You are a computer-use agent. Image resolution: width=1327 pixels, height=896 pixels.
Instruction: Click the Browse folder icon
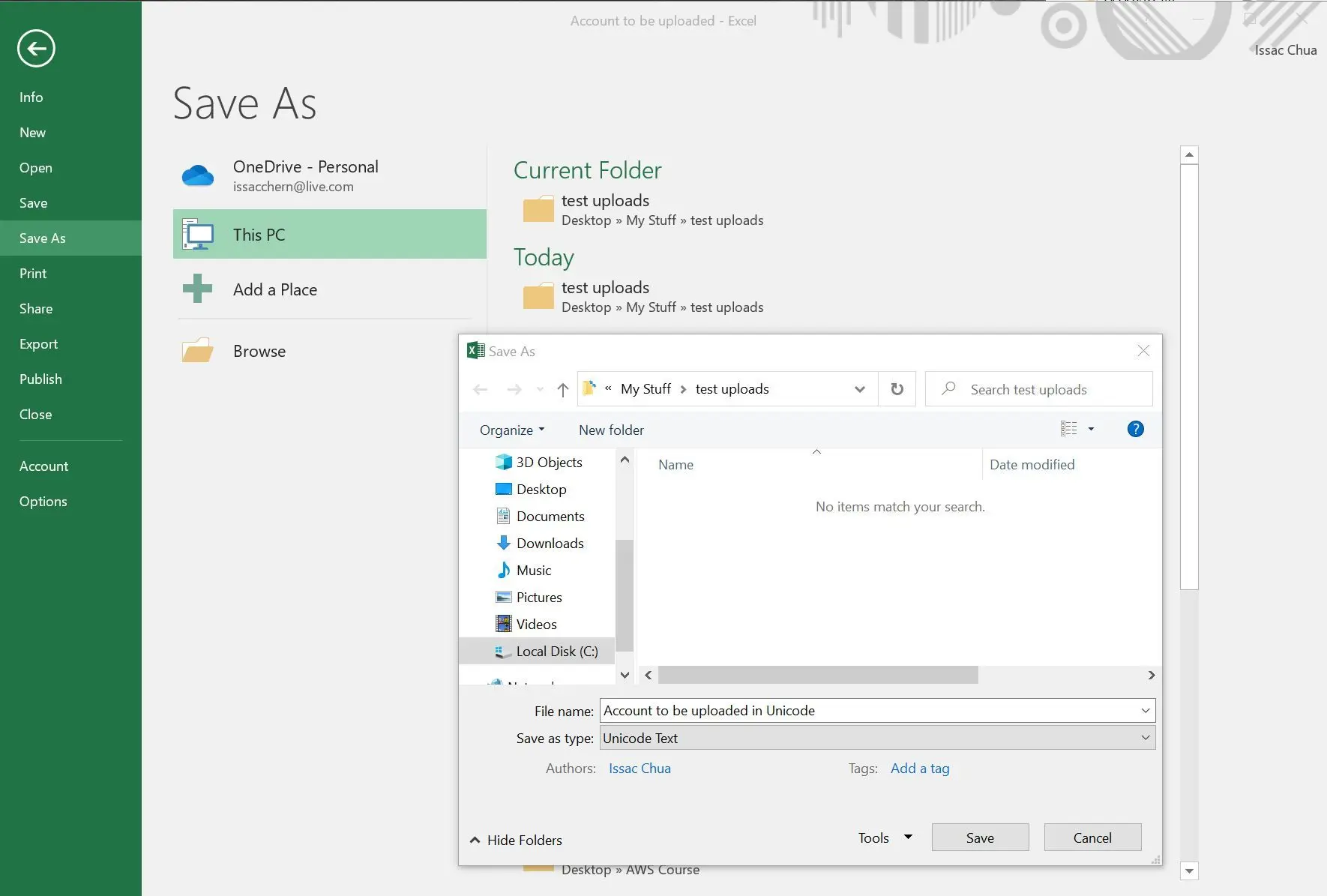[x=198, y=351]
